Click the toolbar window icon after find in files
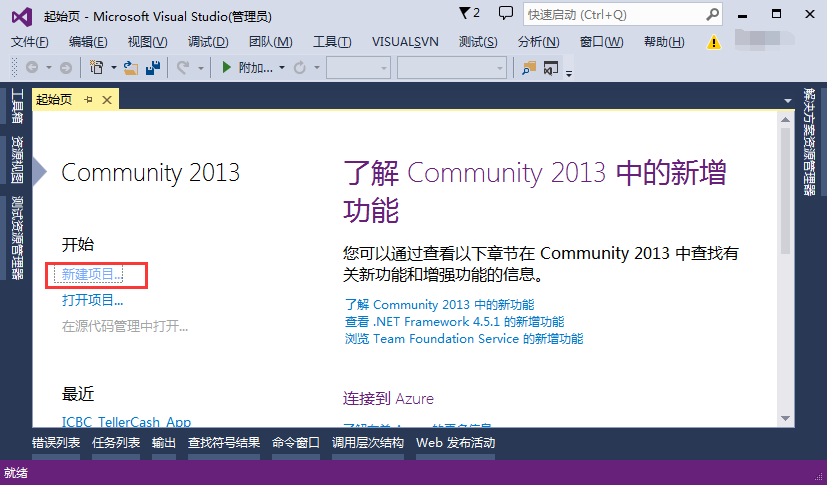 [x=551, y=68]
